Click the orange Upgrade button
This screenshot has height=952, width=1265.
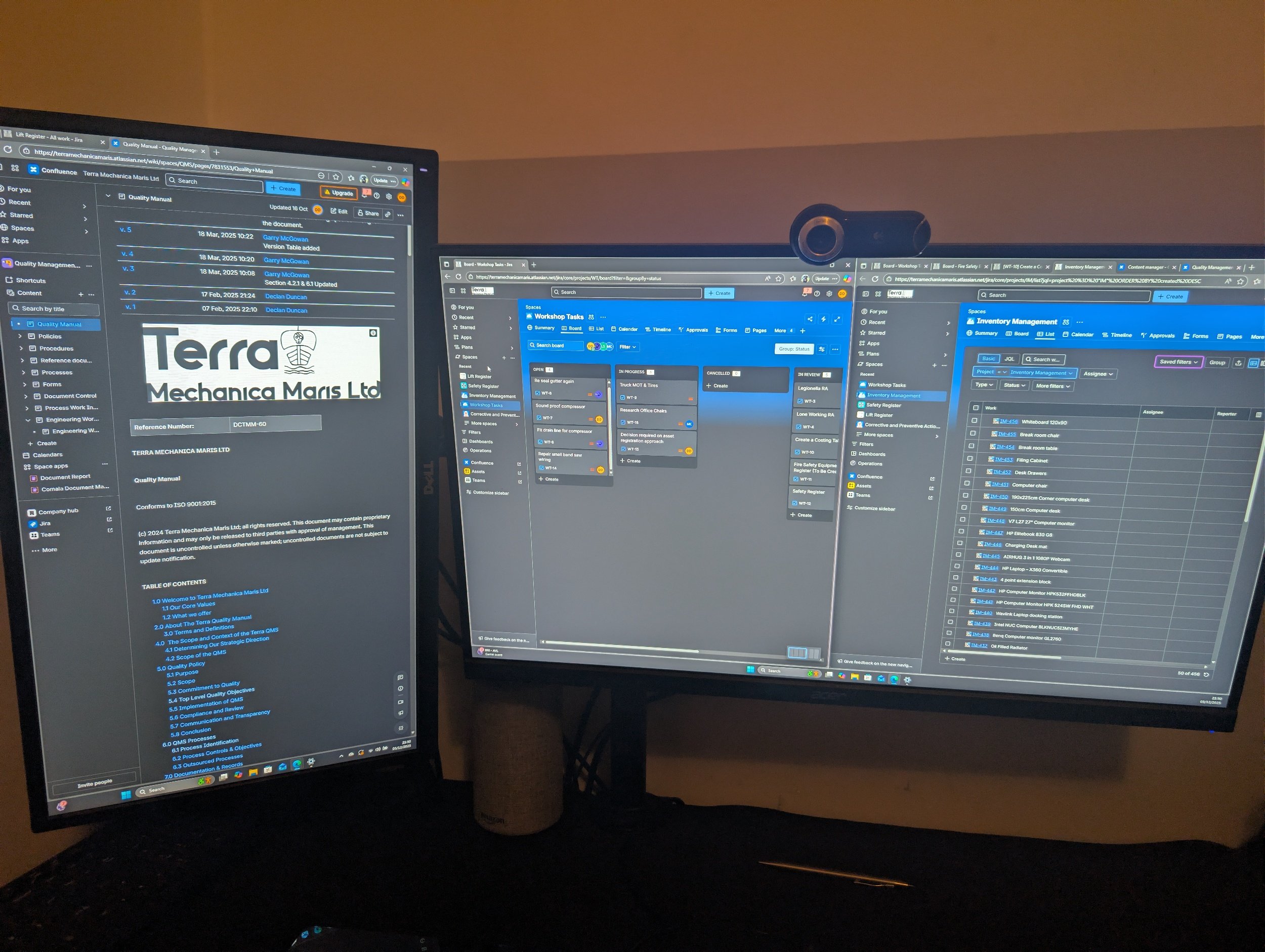(x=339, y=193)
